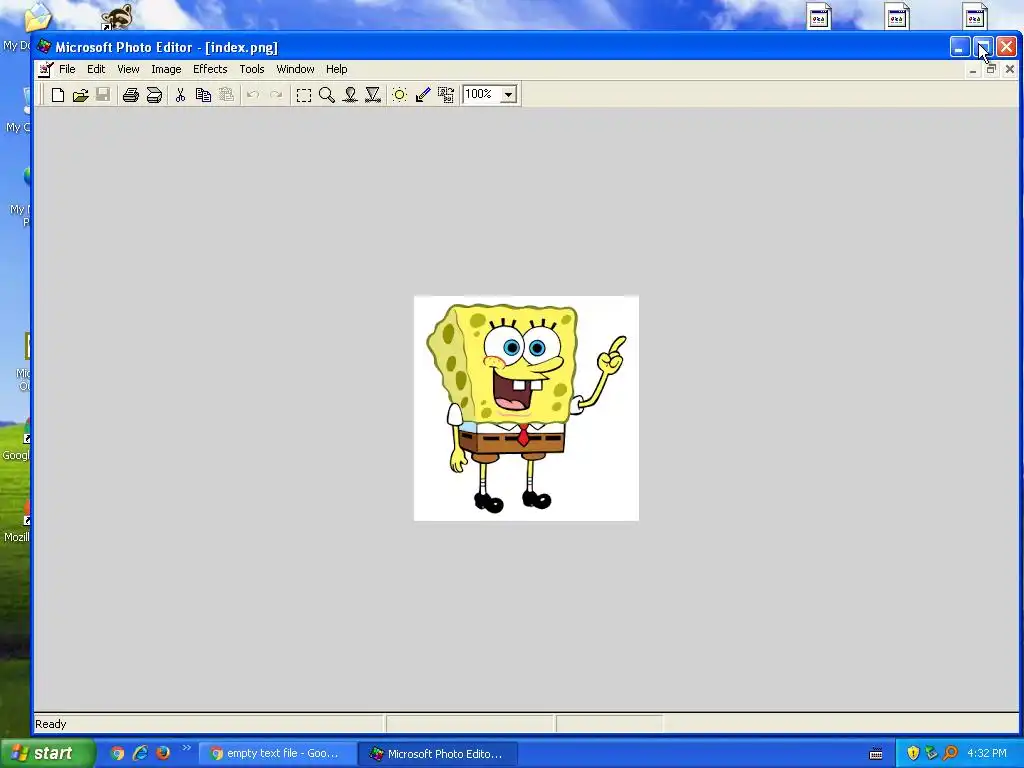Open the Image menu

pyautogui.click(x=166, y=69)
